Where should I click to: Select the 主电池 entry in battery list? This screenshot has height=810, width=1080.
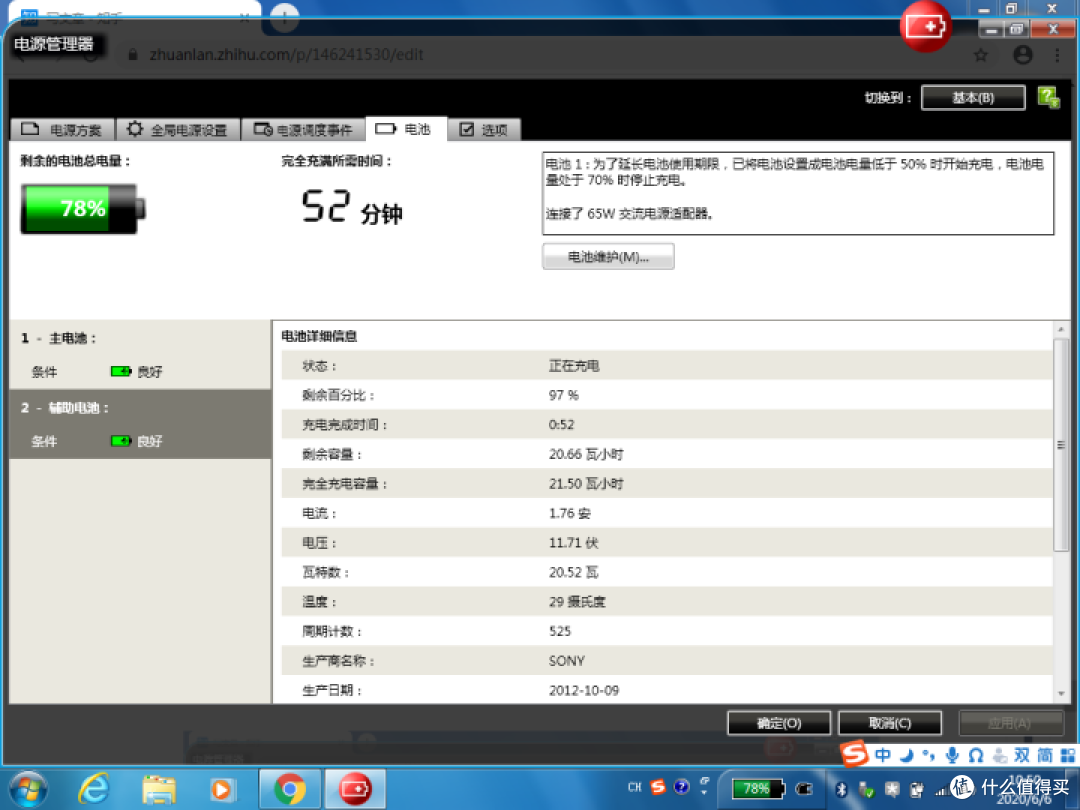141,355
